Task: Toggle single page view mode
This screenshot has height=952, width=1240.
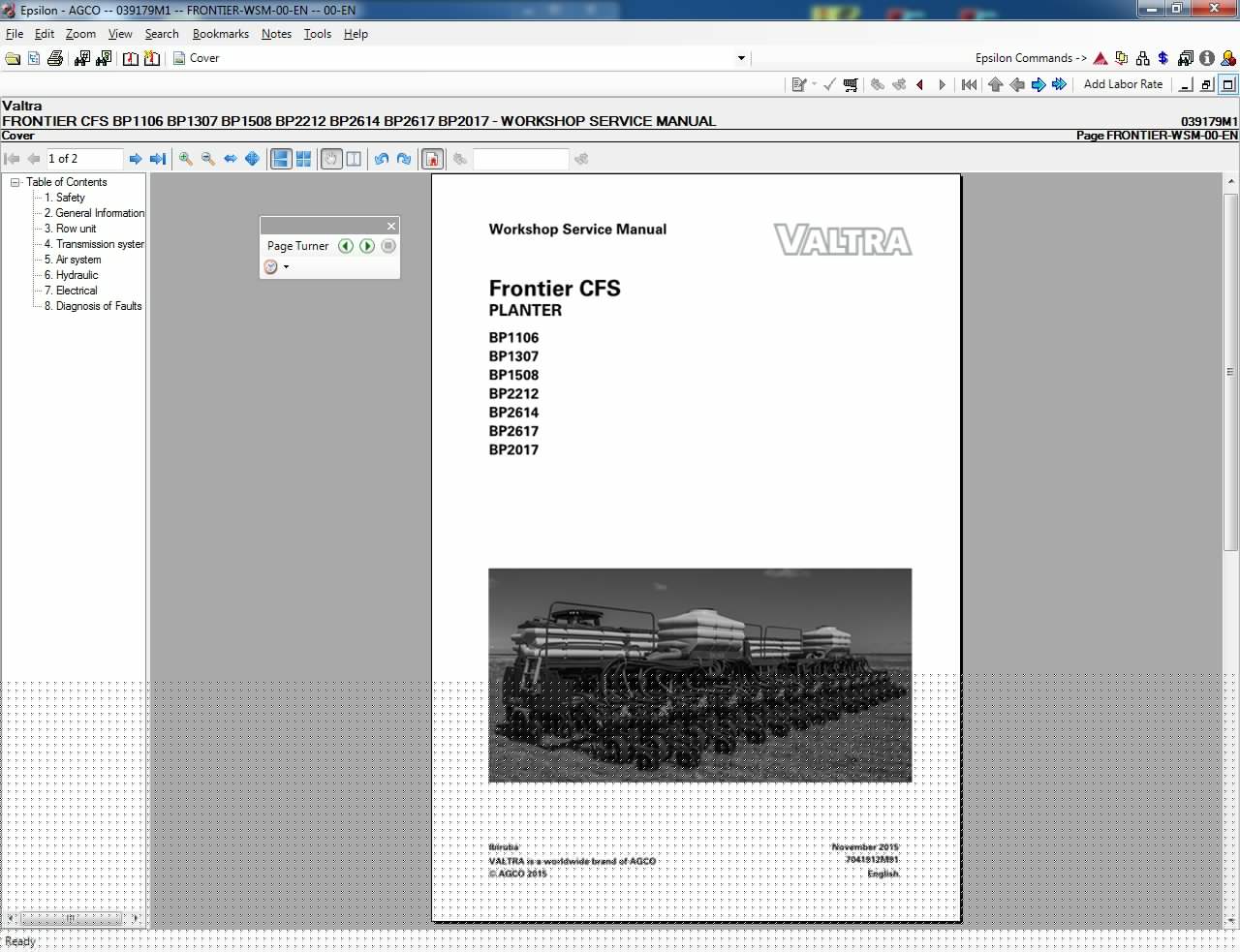Action: point(281,159)
